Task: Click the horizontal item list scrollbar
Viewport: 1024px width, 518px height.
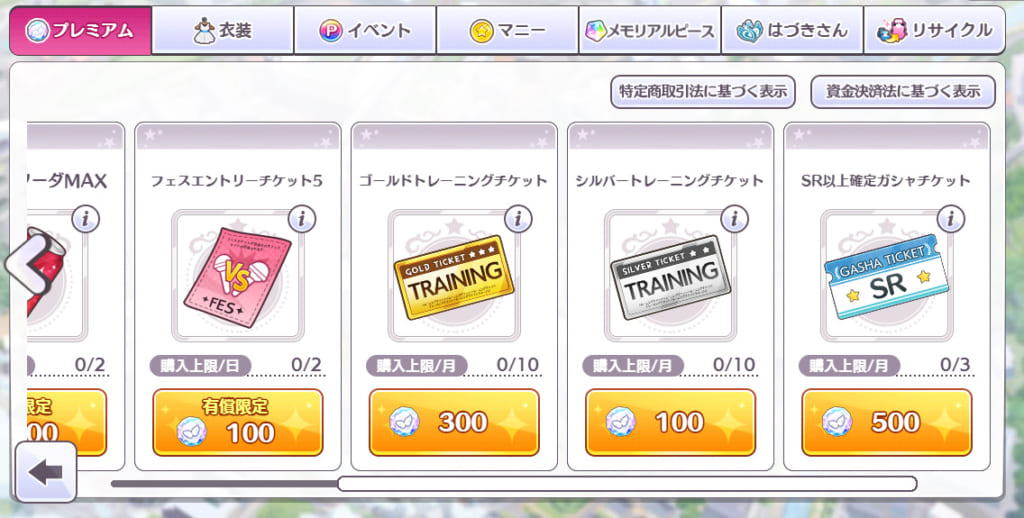Action: coord(627,483)
